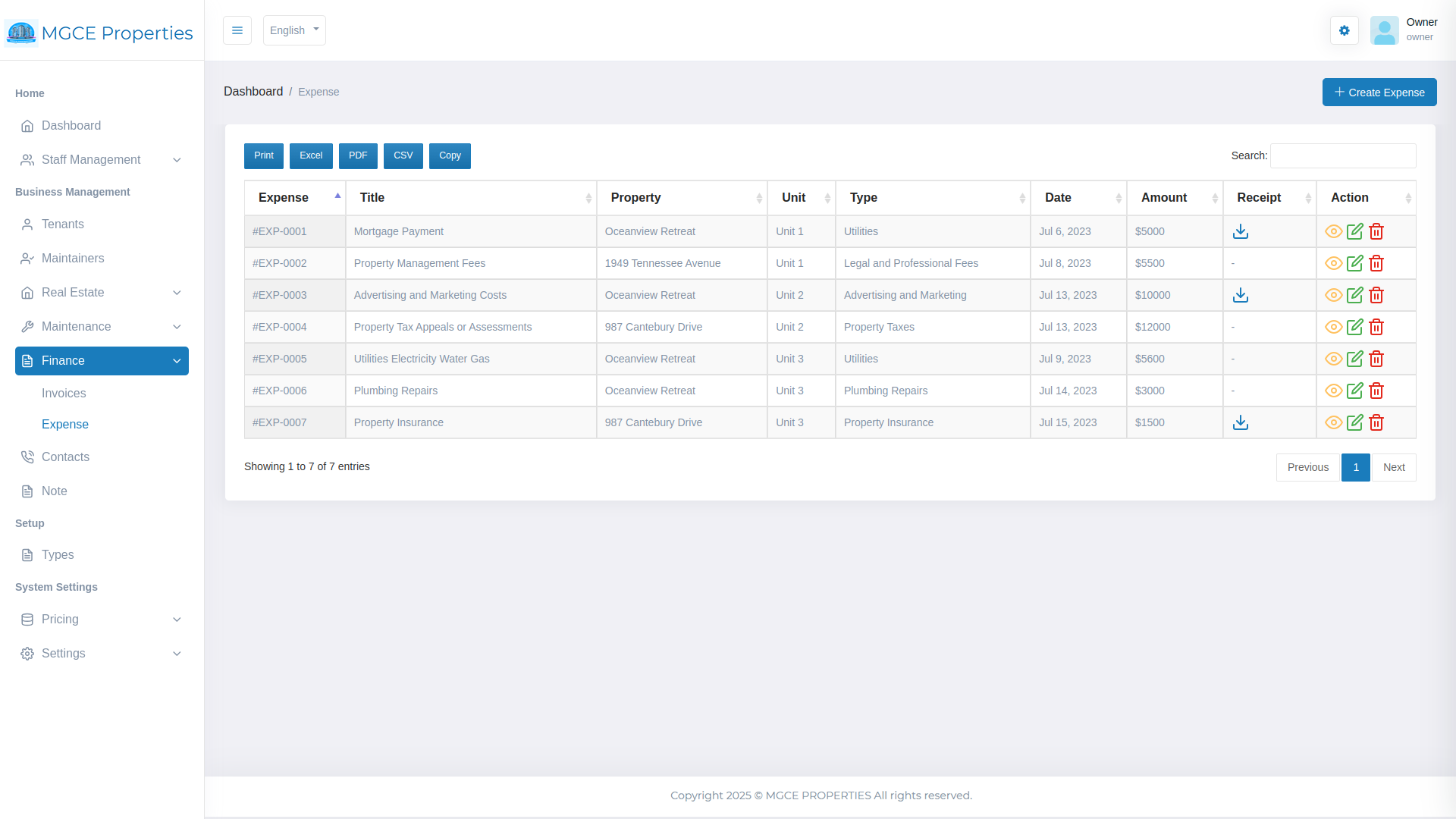The width and height of the screenshot is (1456, 819).
Task: Click the hamburger menu icon in the header
Action: pos(237,30)
